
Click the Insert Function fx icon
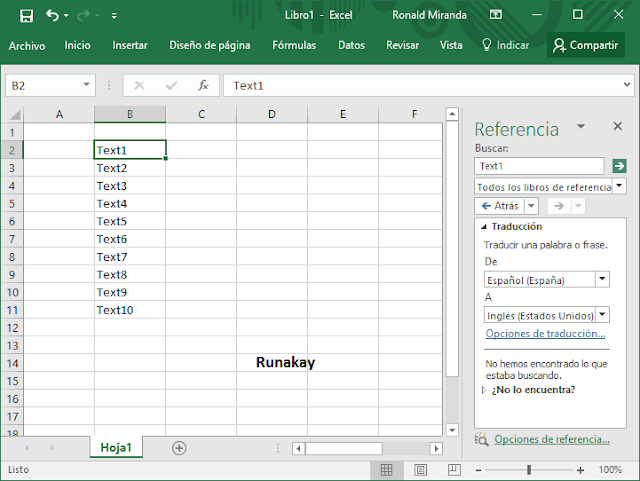203,85
